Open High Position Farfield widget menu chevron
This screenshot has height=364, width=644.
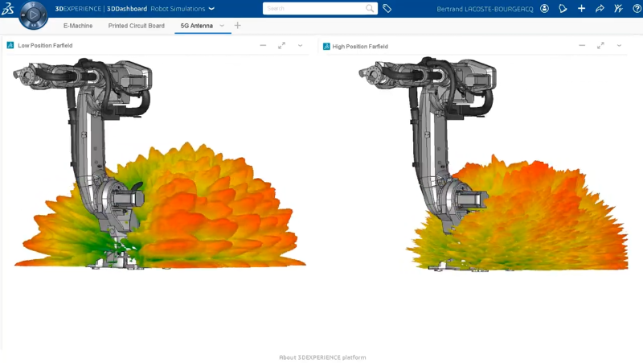[x=619, y=46]
